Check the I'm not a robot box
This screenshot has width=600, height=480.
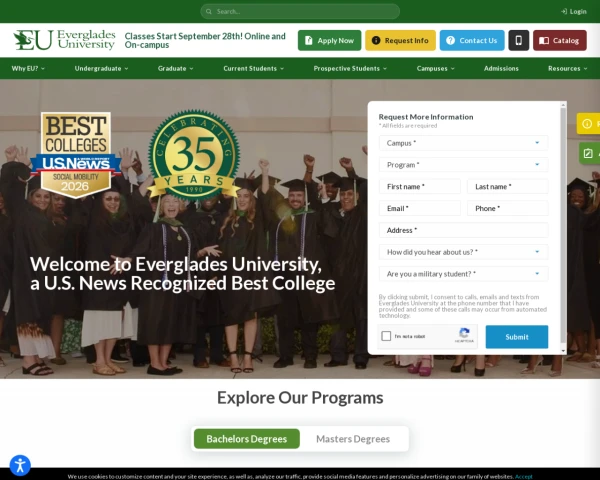(x=386, y=336)
